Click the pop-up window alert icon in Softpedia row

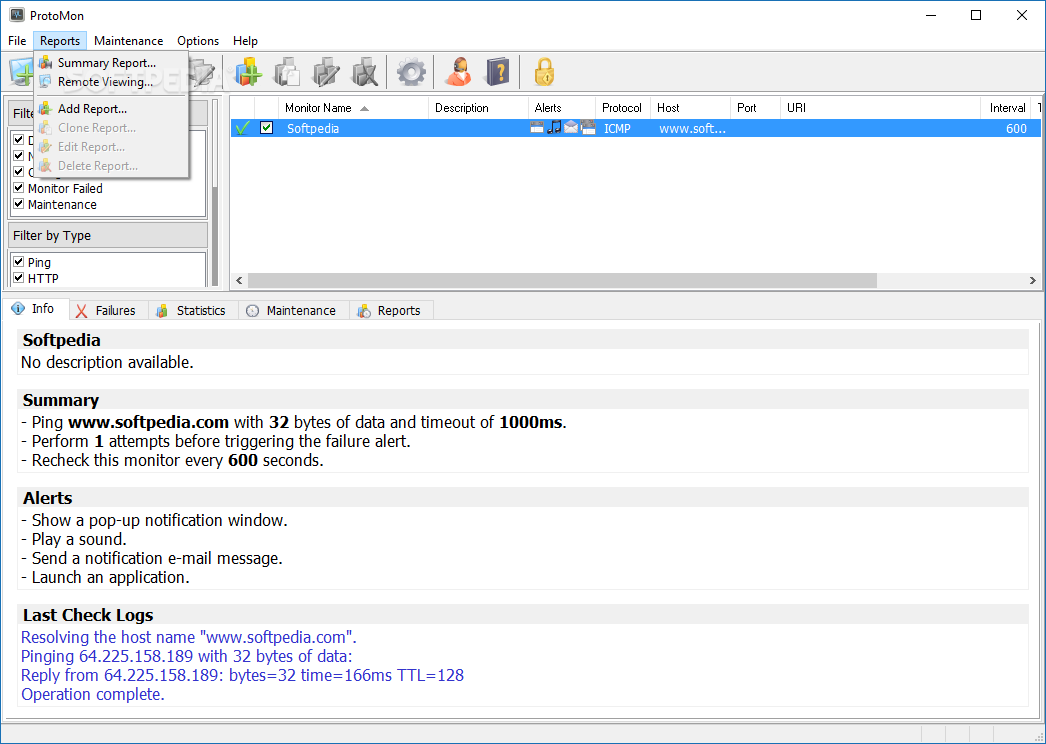(x=537, y=127)
